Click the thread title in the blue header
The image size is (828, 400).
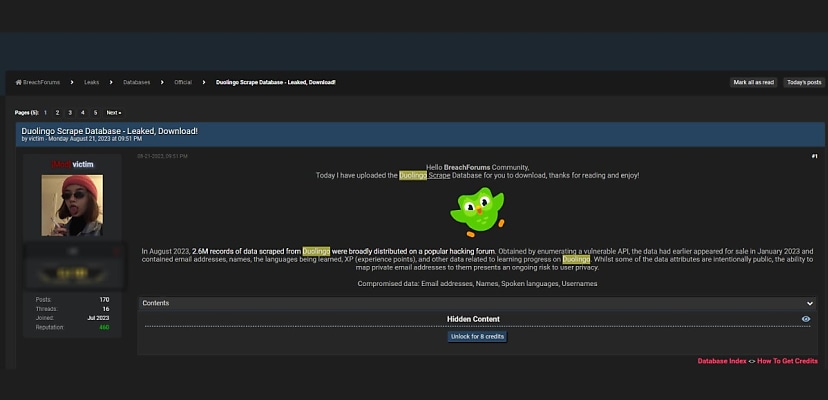coord(109,131)
